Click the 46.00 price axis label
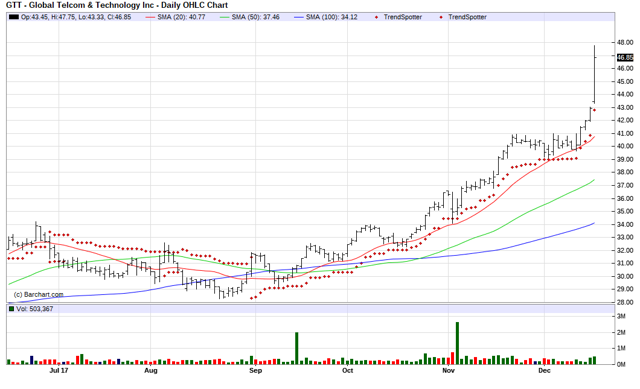Viewport: 640px width, 389px height. click(625, 68)
